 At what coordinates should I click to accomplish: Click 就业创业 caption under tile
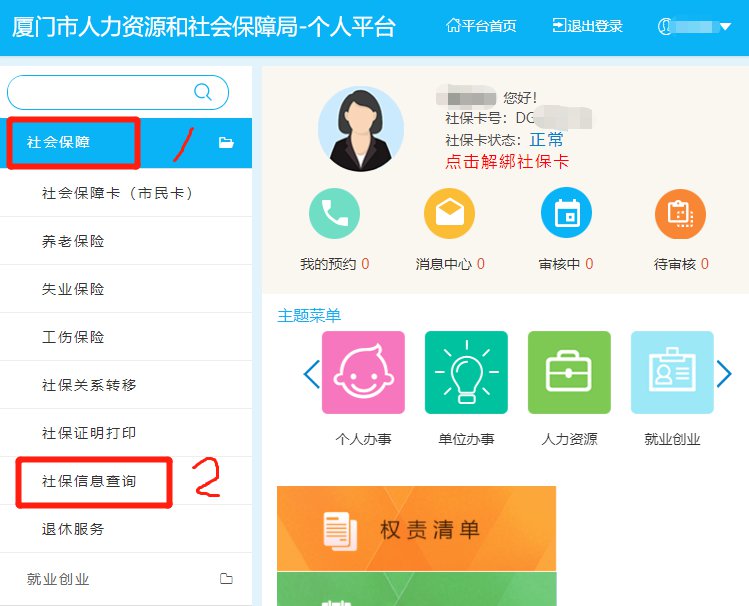672,439
